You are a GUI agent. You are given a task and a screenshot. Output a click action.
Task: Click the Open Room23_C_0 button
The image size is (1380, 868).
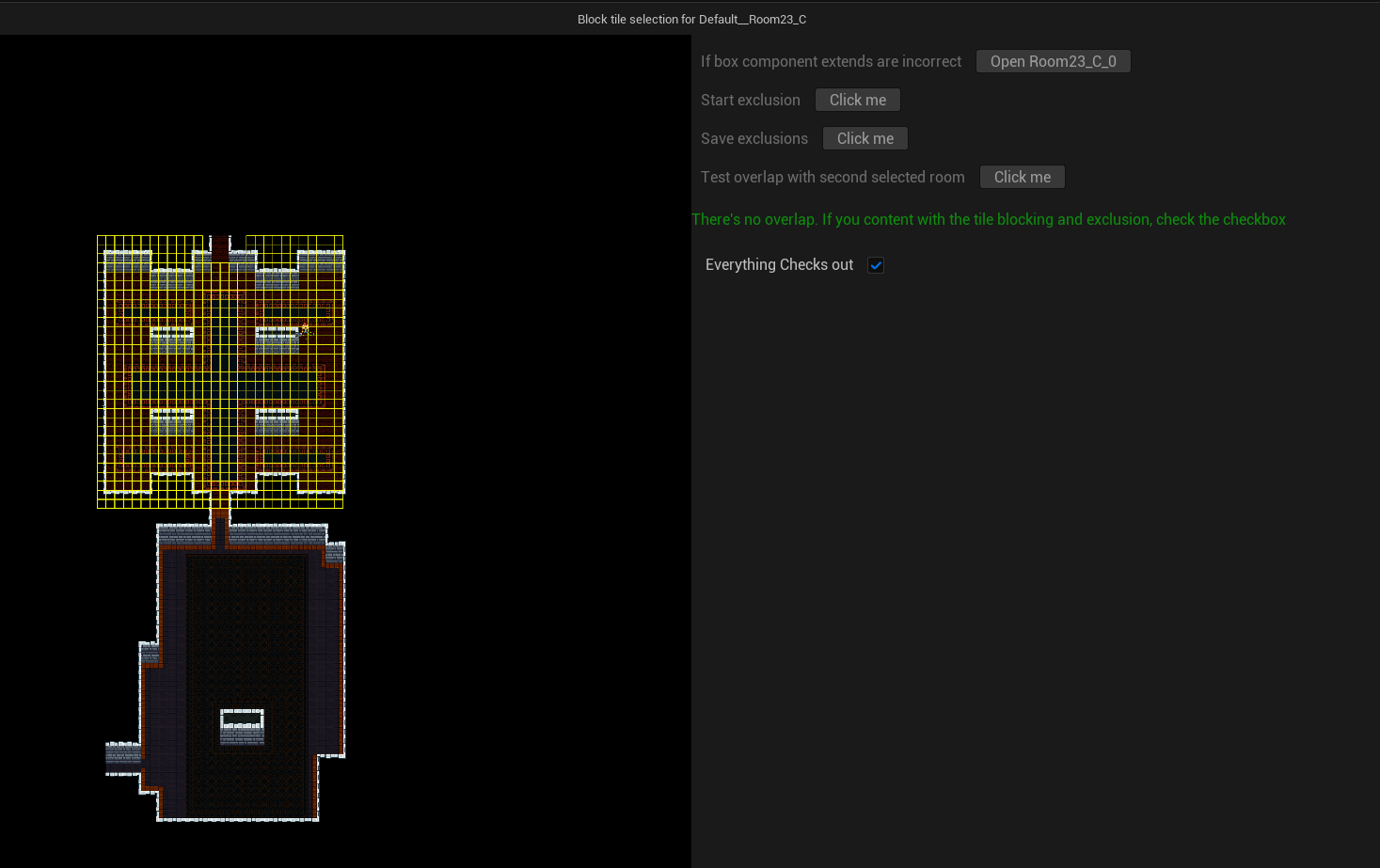pos(1053,61)
